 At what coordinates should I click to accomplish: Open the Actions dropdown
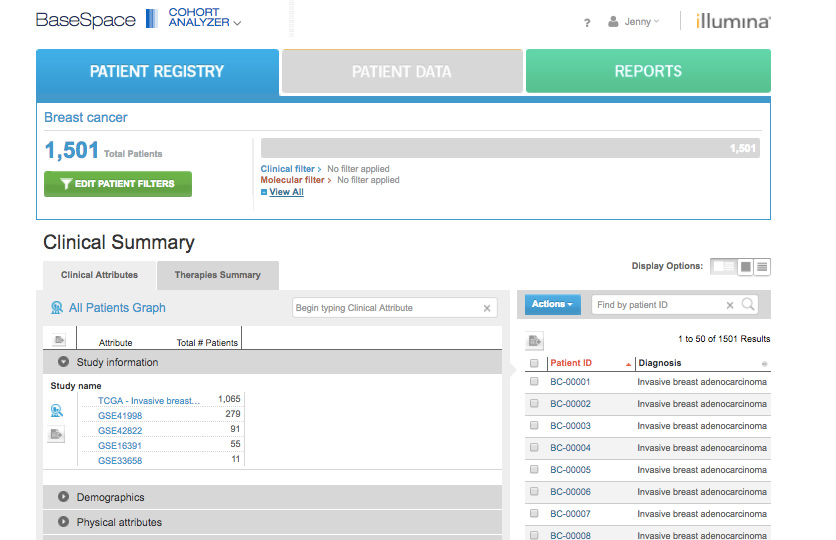click(552, 305)
